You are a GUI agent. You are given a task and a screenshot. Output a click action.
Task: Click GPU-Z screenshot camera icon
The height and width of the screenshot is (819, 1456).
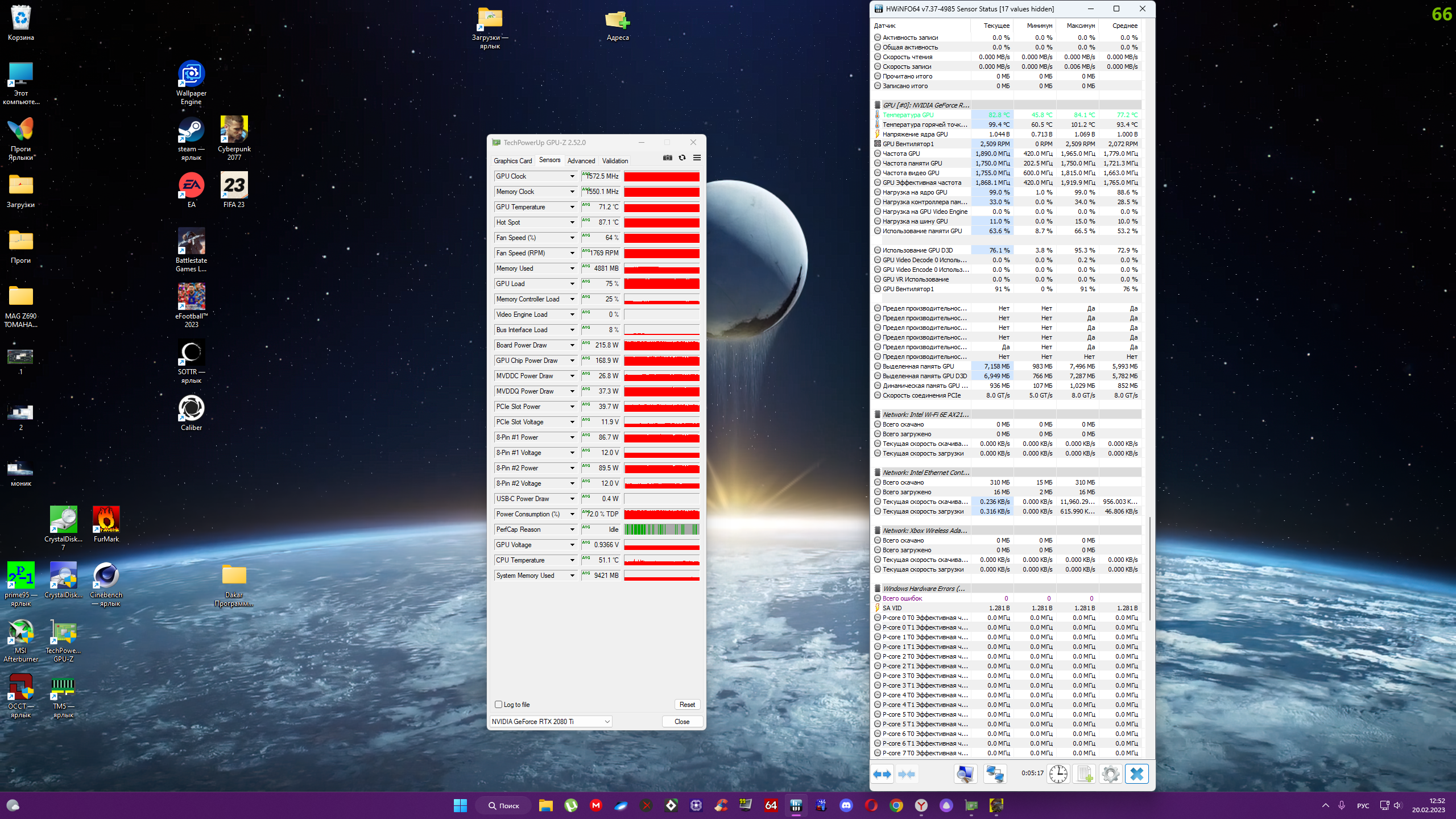668,158
